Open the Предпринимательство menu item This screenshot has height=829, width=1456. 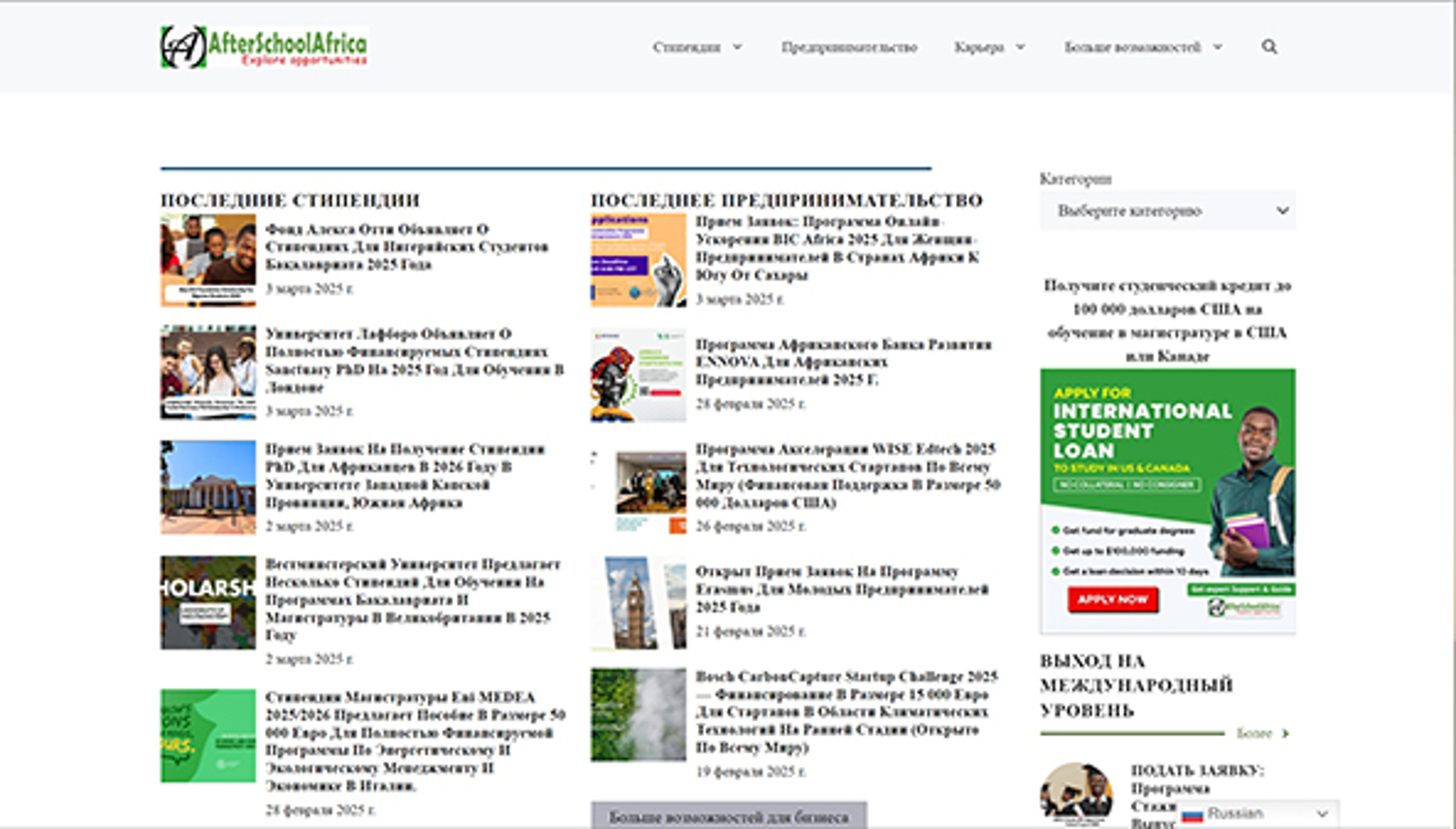pos(849,47)
